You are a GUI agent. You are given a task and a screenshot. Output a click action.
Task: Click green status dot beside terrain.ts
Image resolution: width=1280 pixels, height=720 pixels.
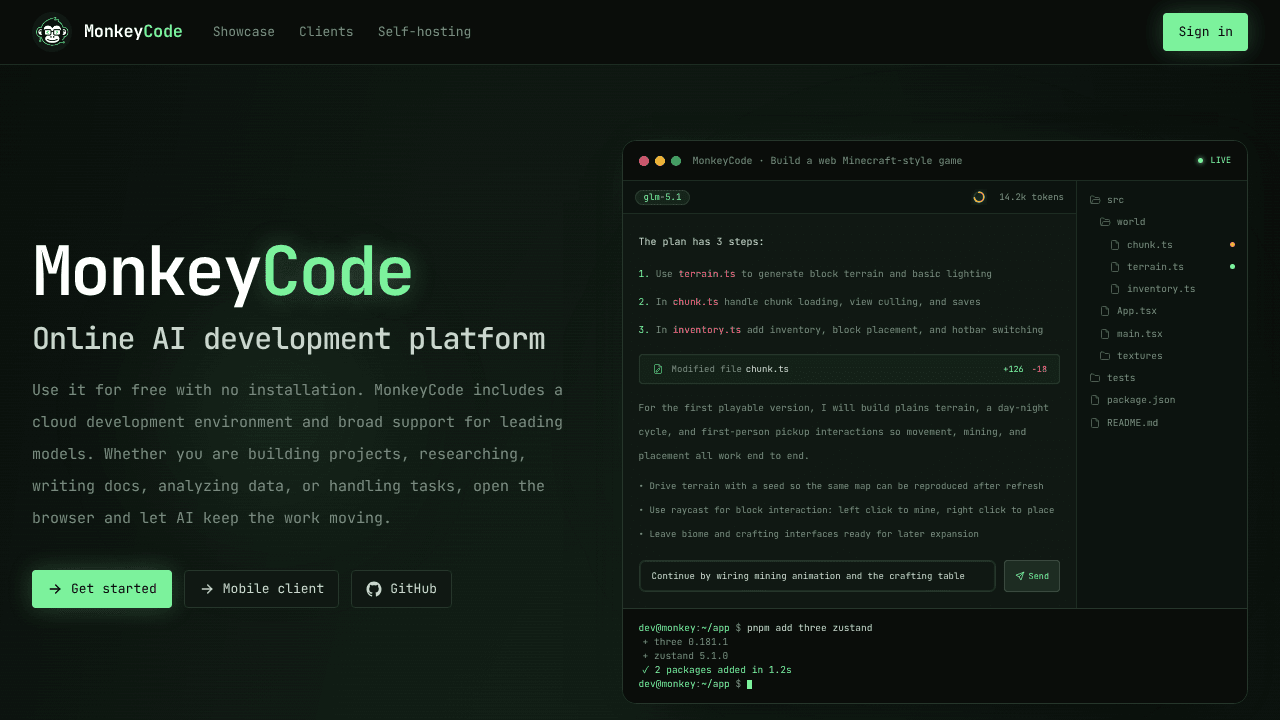pos(1232,266)
